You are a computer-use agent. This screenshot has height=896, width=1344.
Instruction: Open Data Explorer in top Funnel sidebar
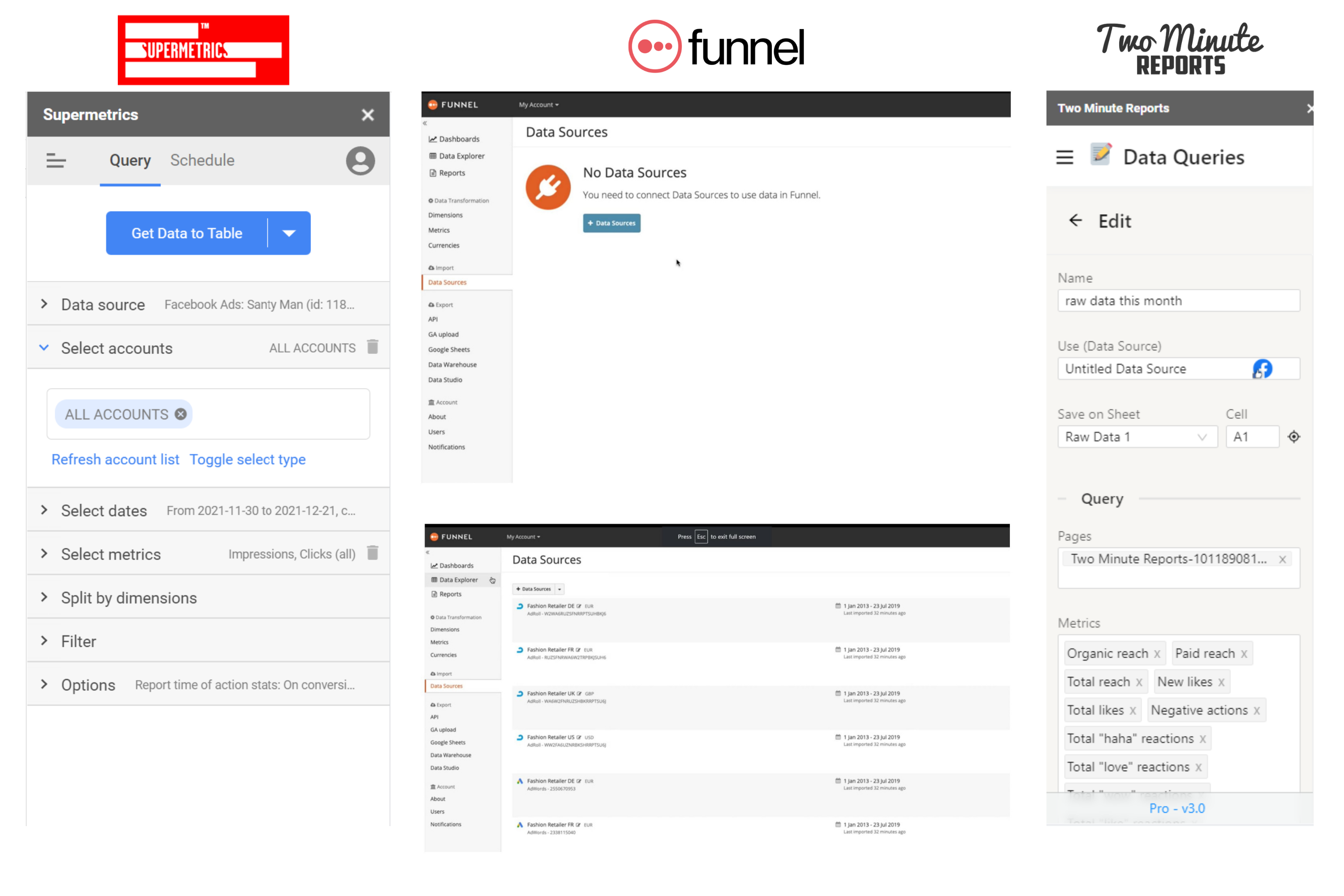[x=457, y=156]
